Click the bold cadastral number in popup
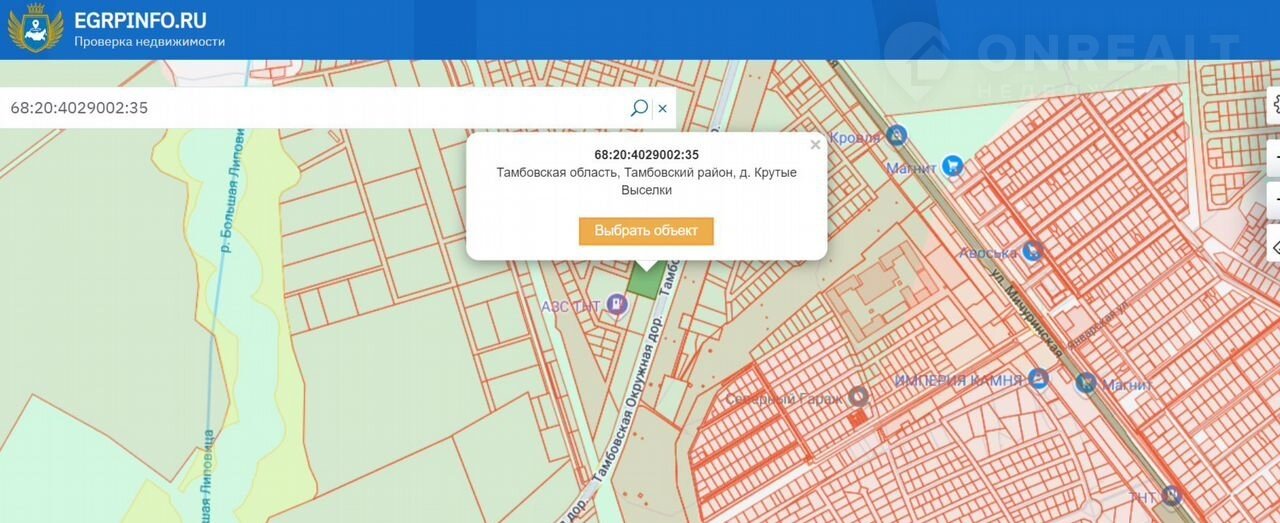Image resolution: width=1280 pixels, height=523 pixels. click(646, 155)
